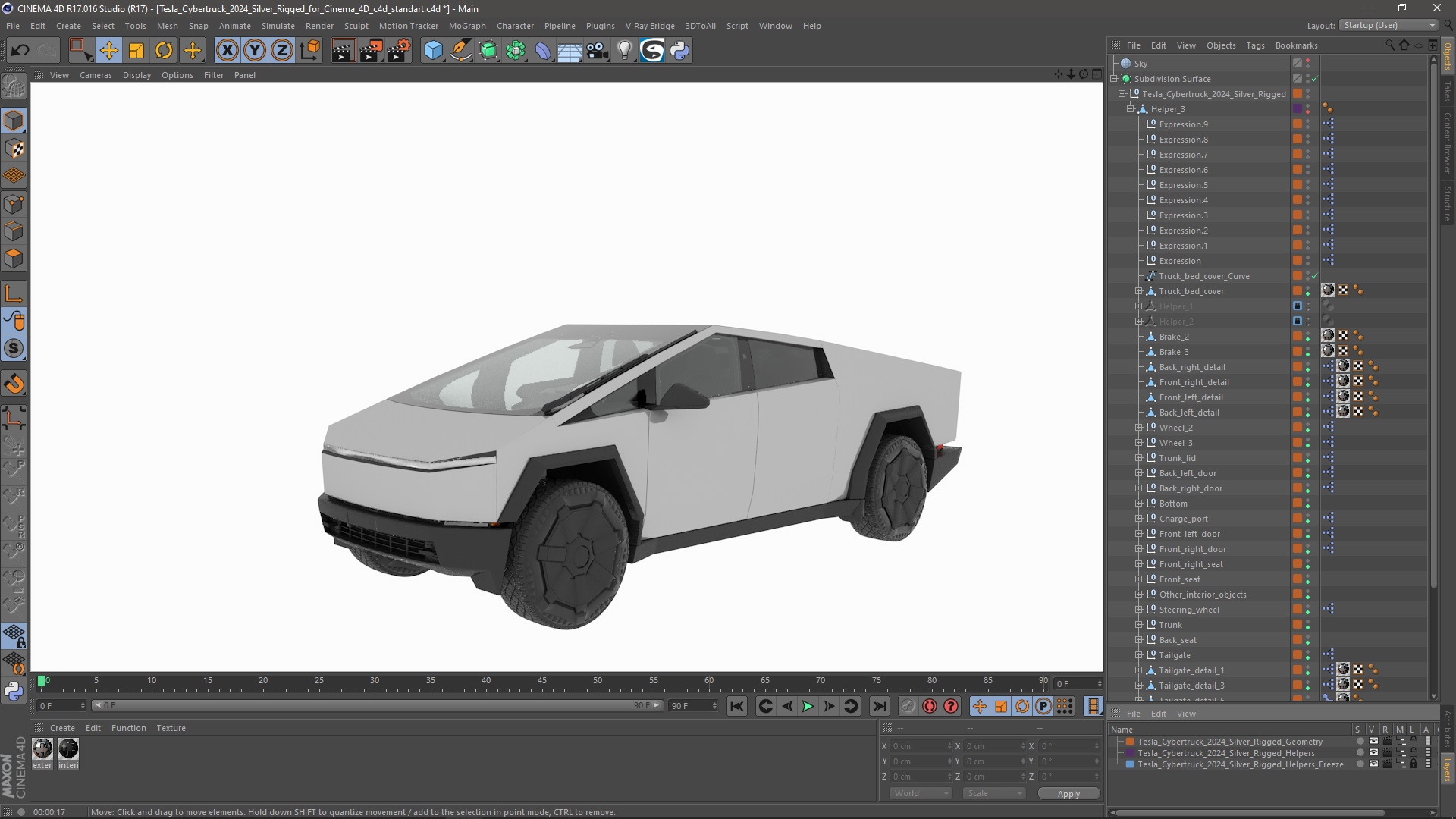Click the Enable Snap S icon

coord(14,349)
